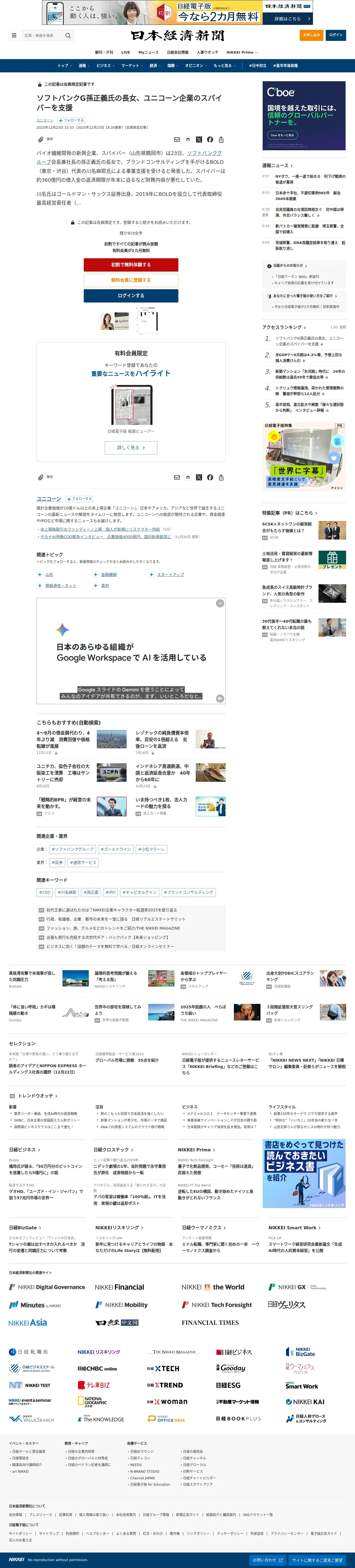Share top article on X icon
355x1568 pixels.
pos(199,140)
